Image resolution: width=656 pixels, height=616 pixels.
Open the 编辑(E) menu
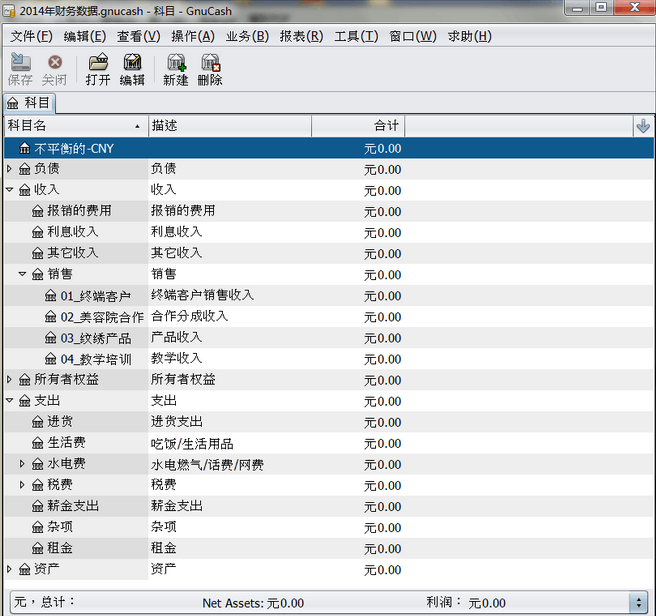click(85, 36)
